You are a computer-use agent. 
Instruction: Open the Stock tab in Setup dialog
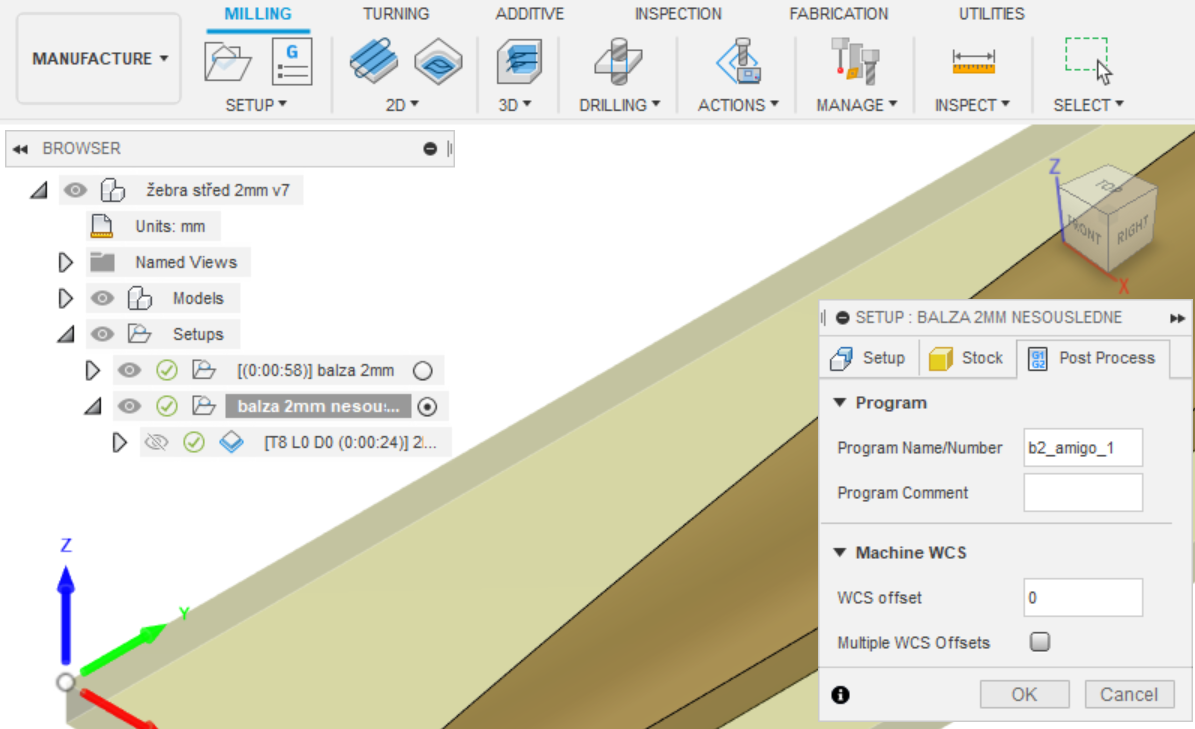[967, 358]
